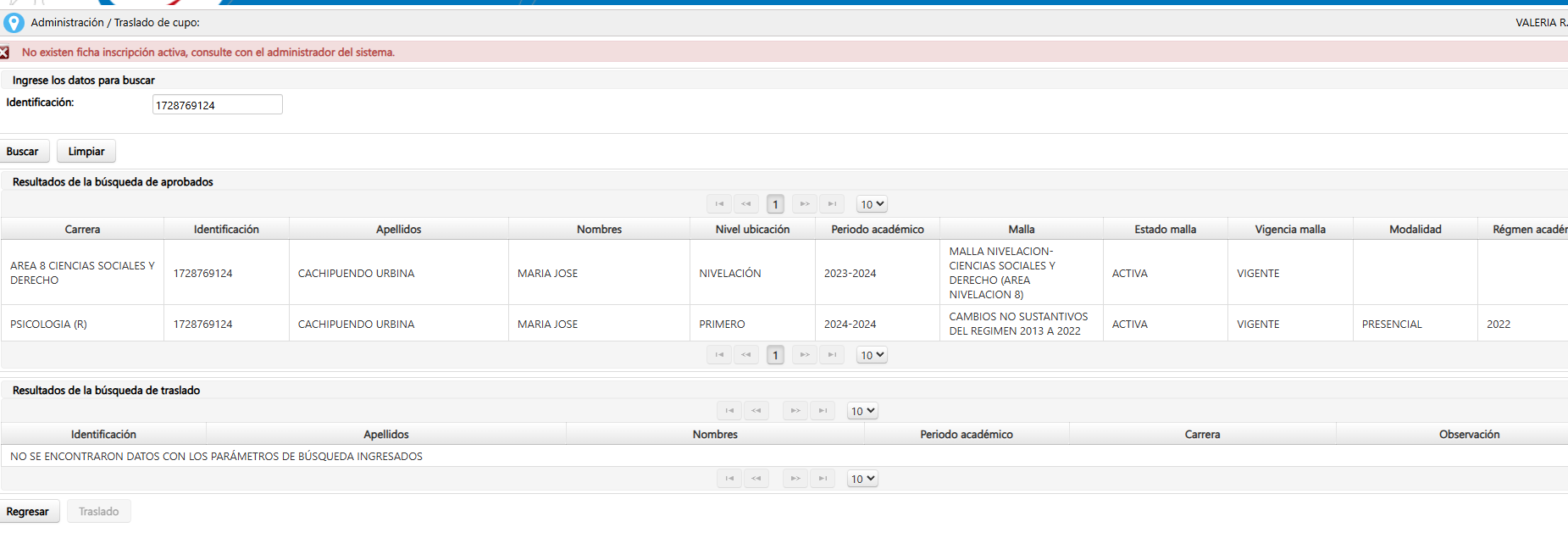This screenshot has height=555, width=1568.
Task: Click the location pin icon beside Administración
Action: pos(14,23)
